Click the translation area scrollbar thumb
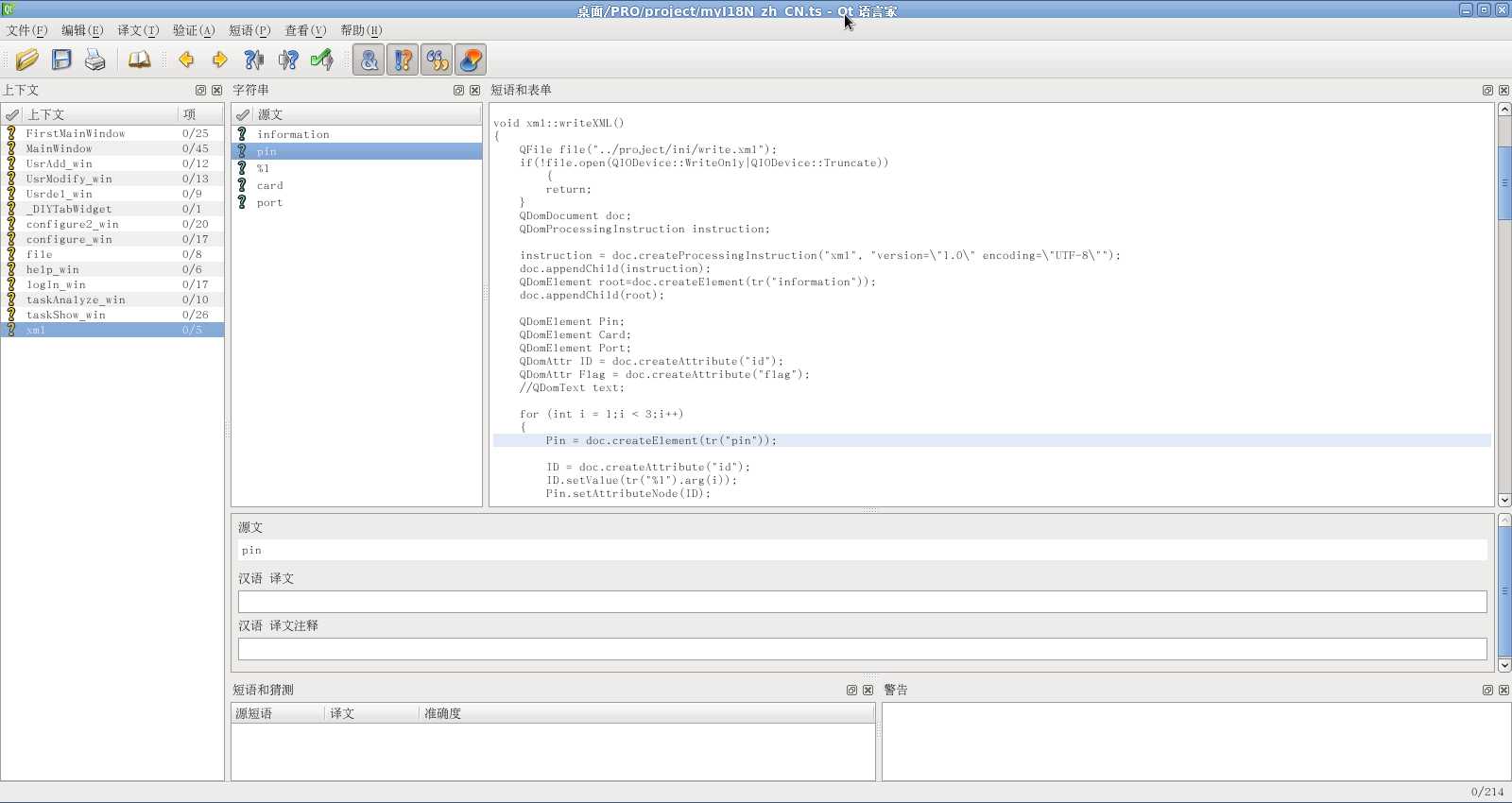The image size is (1512, 803). tap(1504, 591)
